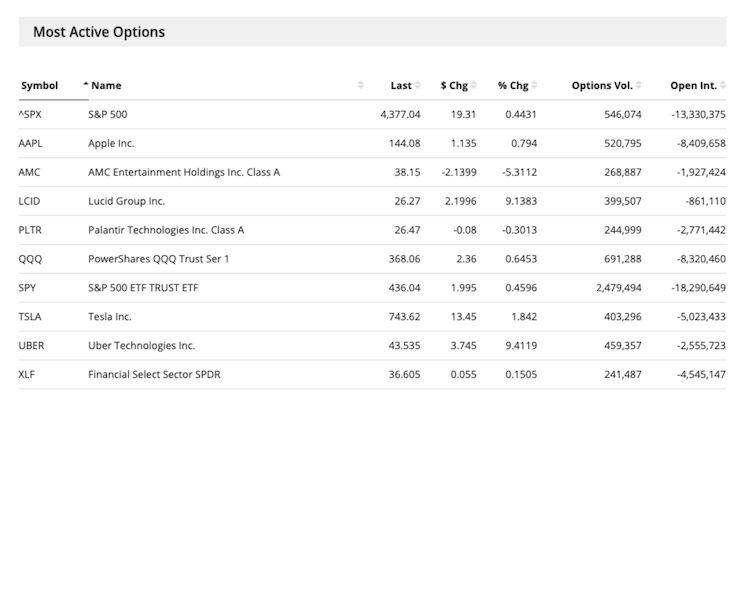Sort by Open Int. column
Image resolution: width=750 pixels, height=597 pixels.
[x=694, y=86]
